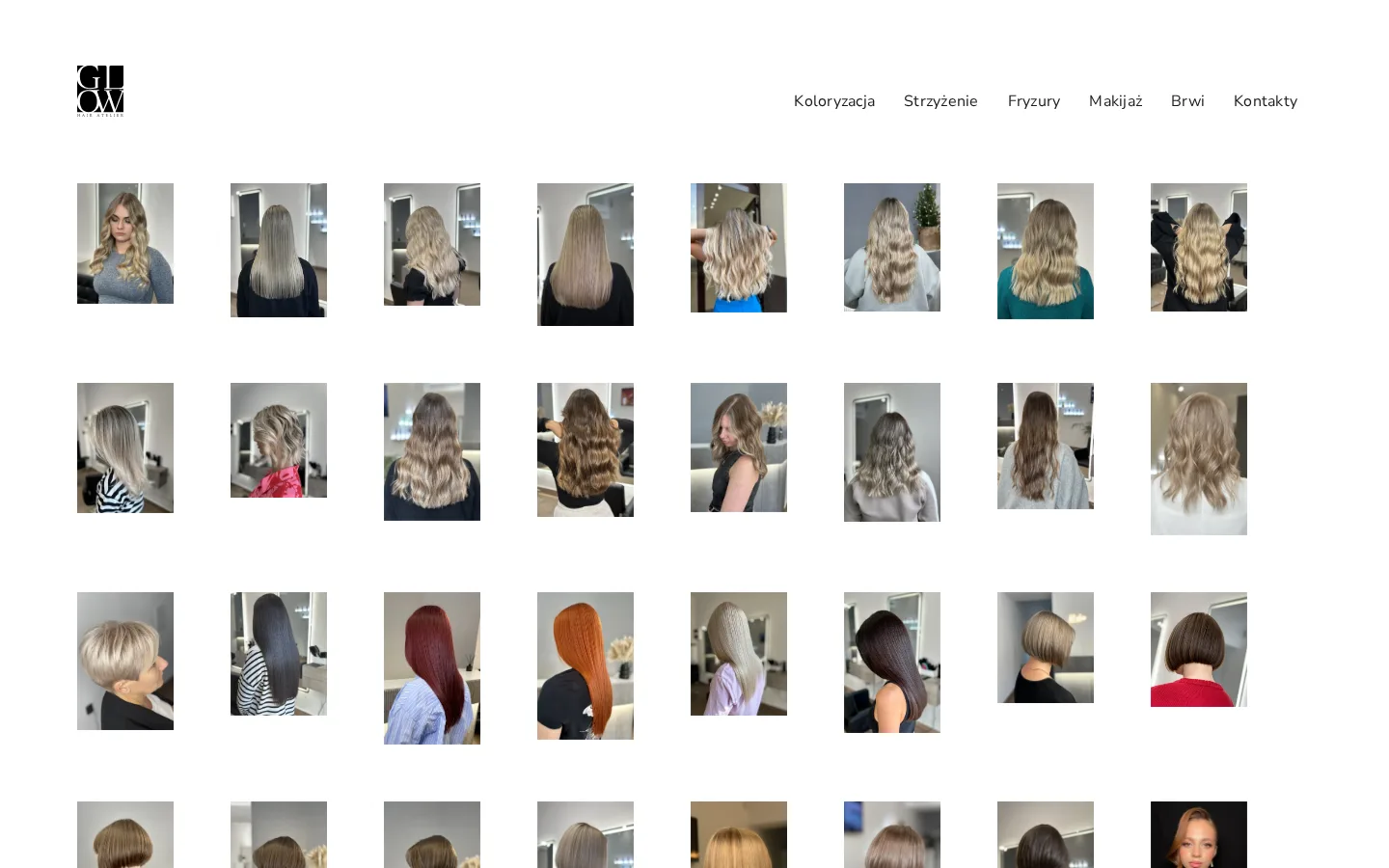Open the burgundy red hair photo
Image resolution: width=1389 pixels, height=868 pixels.
pyautogui.click(x=432, y=668)
